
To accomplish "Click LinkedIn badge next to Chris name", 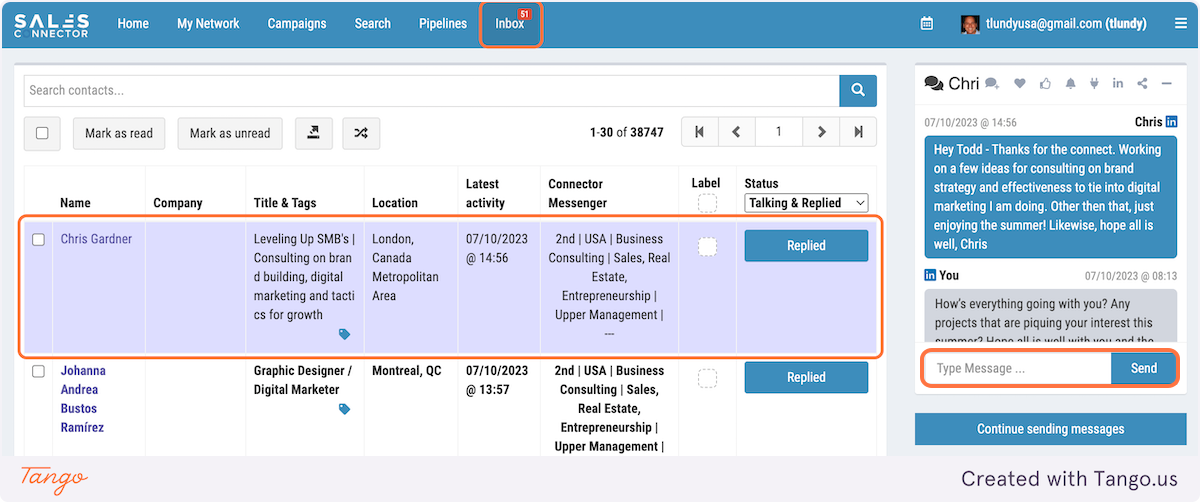I will [1170, 122].
